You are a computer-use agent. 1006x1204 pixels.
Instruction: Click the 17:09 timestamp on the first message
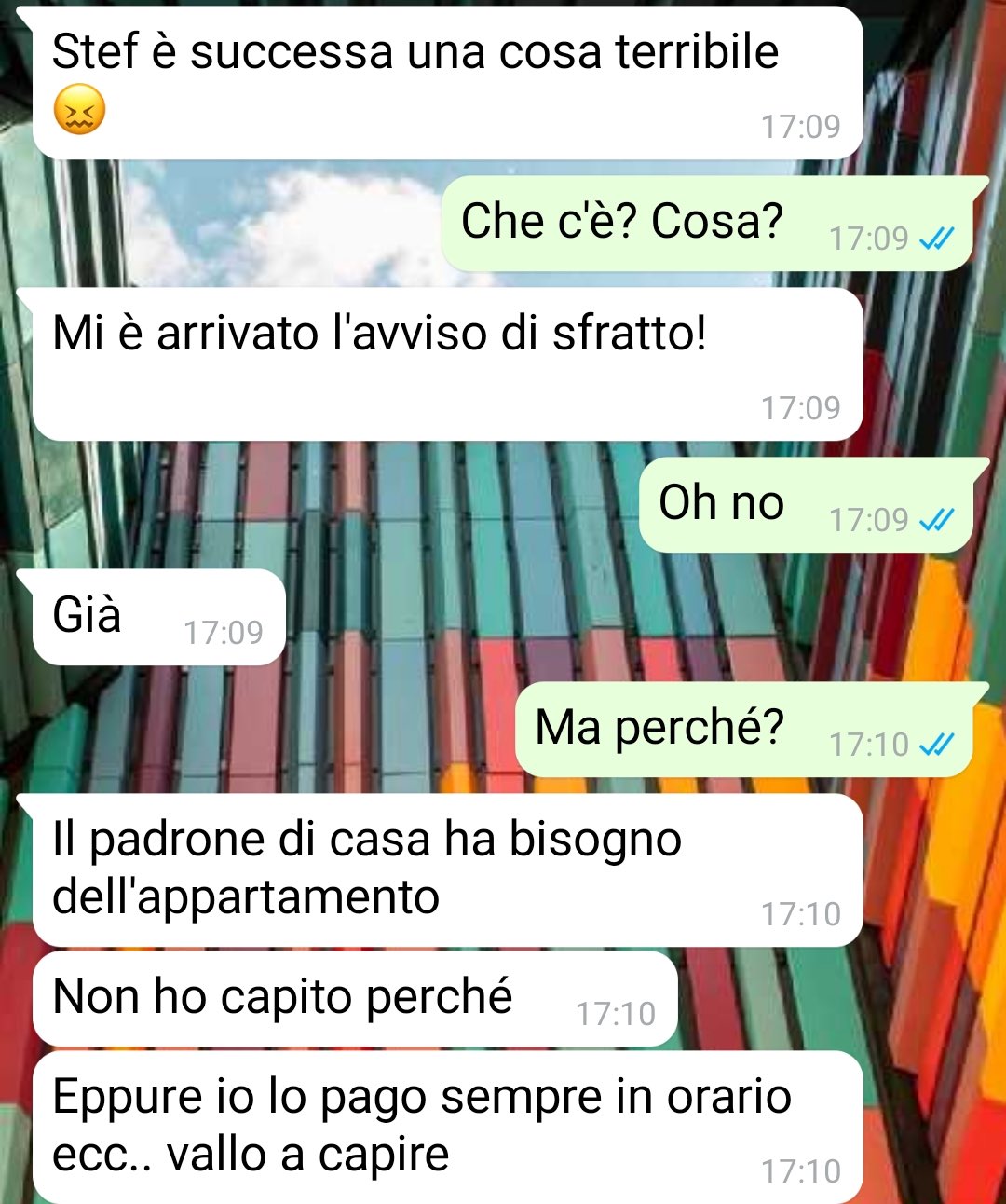pos(801,127)
